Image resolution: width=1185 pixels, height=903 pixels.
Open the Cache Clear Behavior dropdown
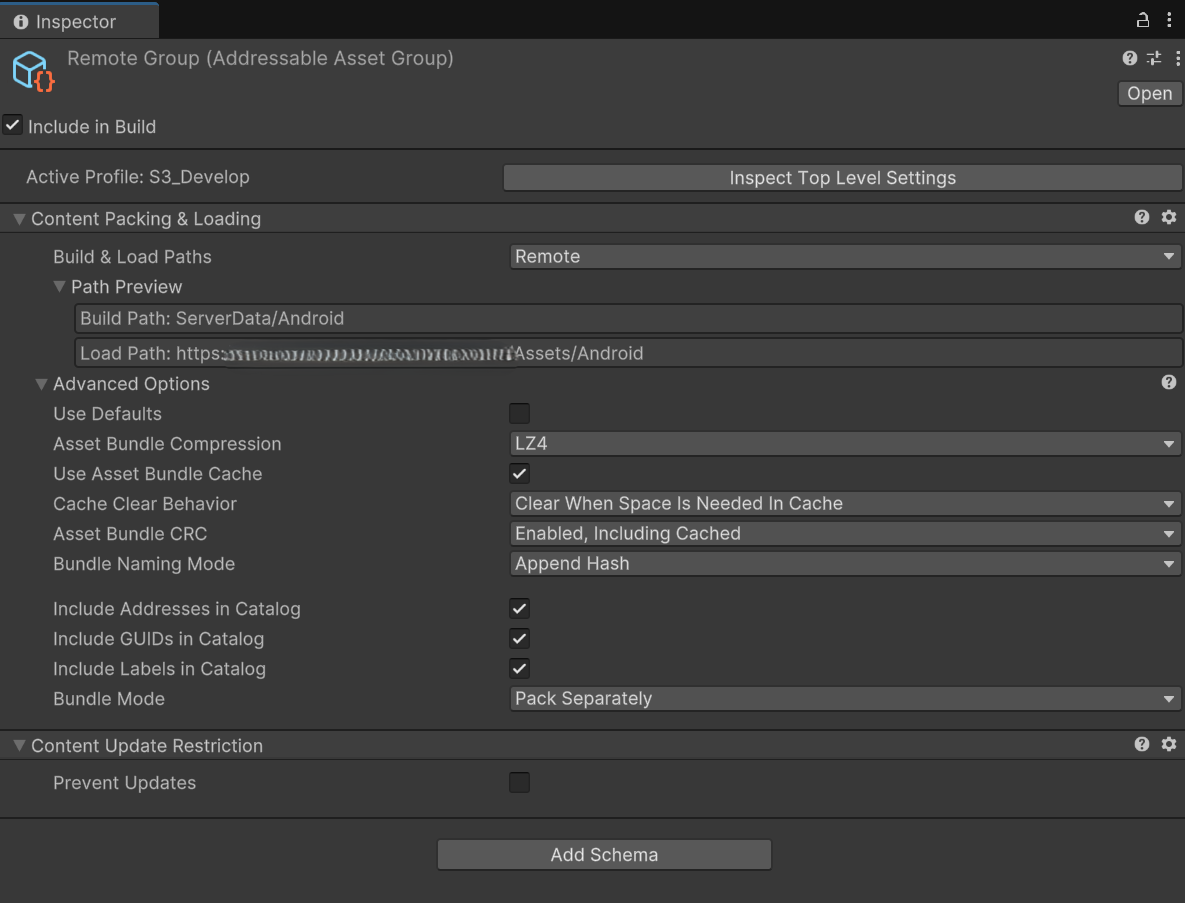click(x=845, y=503)
